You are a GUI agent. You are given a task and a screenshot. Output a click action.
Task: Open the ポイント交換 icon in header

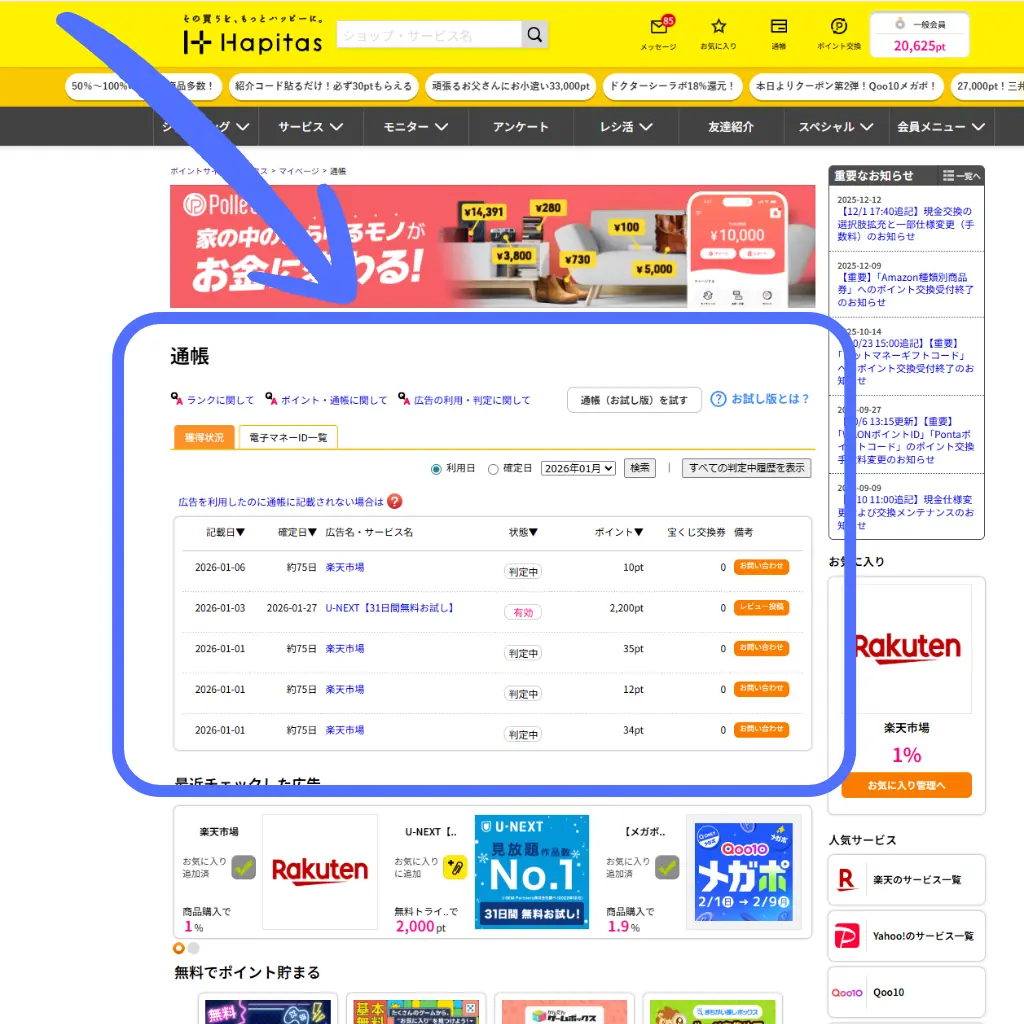point(838,27)
